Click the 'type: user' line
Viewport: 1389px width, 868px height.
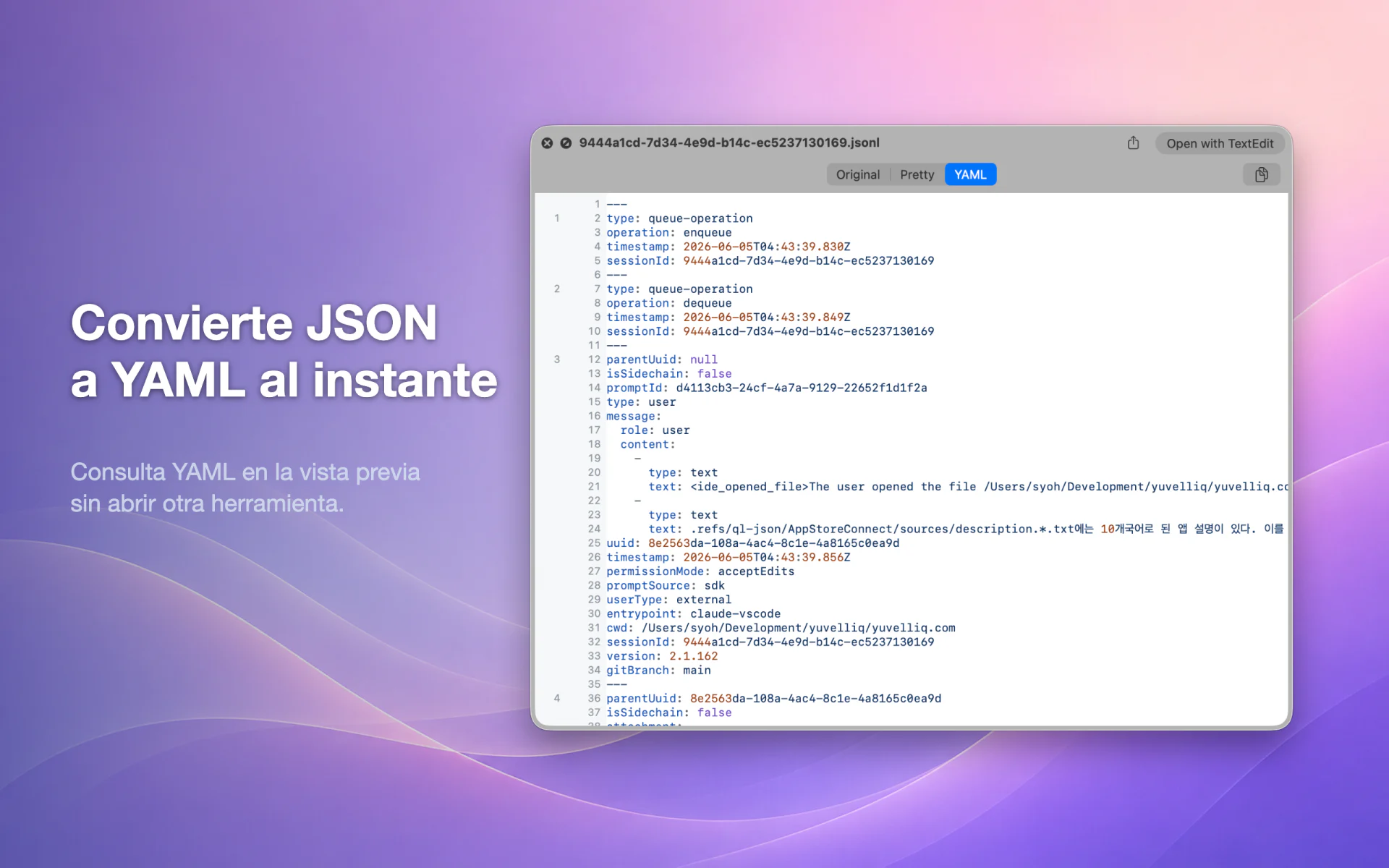click(641, 402)
